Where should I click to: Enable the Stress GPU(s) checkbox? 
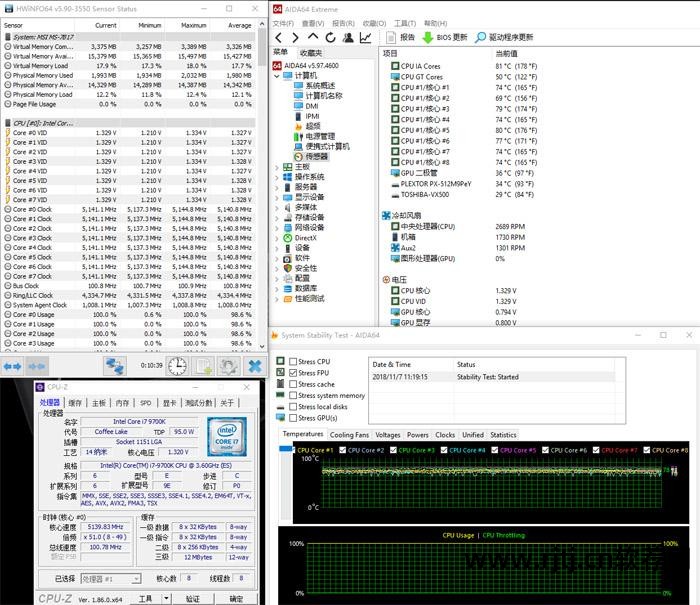tap(293, 418)
